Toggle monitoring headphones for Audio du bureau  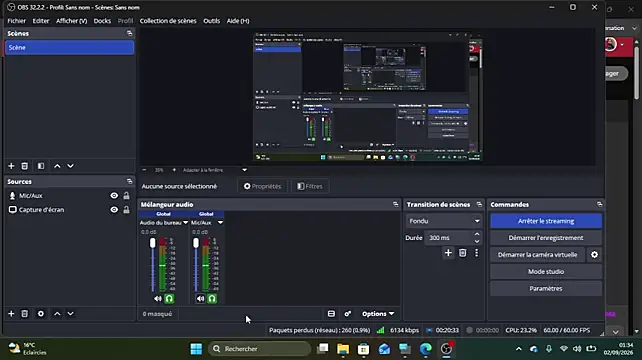pos(169,299)
